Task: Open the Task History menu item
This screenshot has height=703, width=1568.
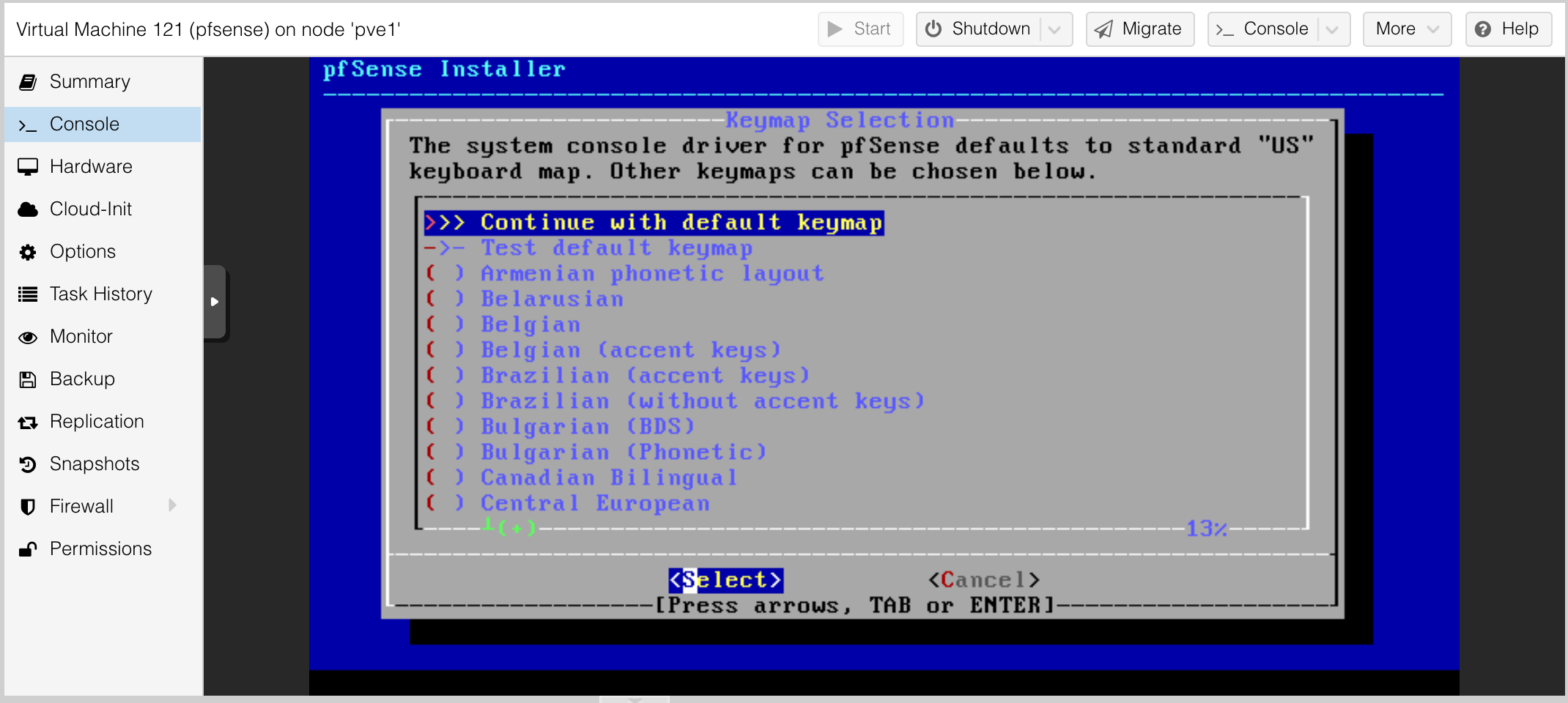Action: tap(101, 294)
